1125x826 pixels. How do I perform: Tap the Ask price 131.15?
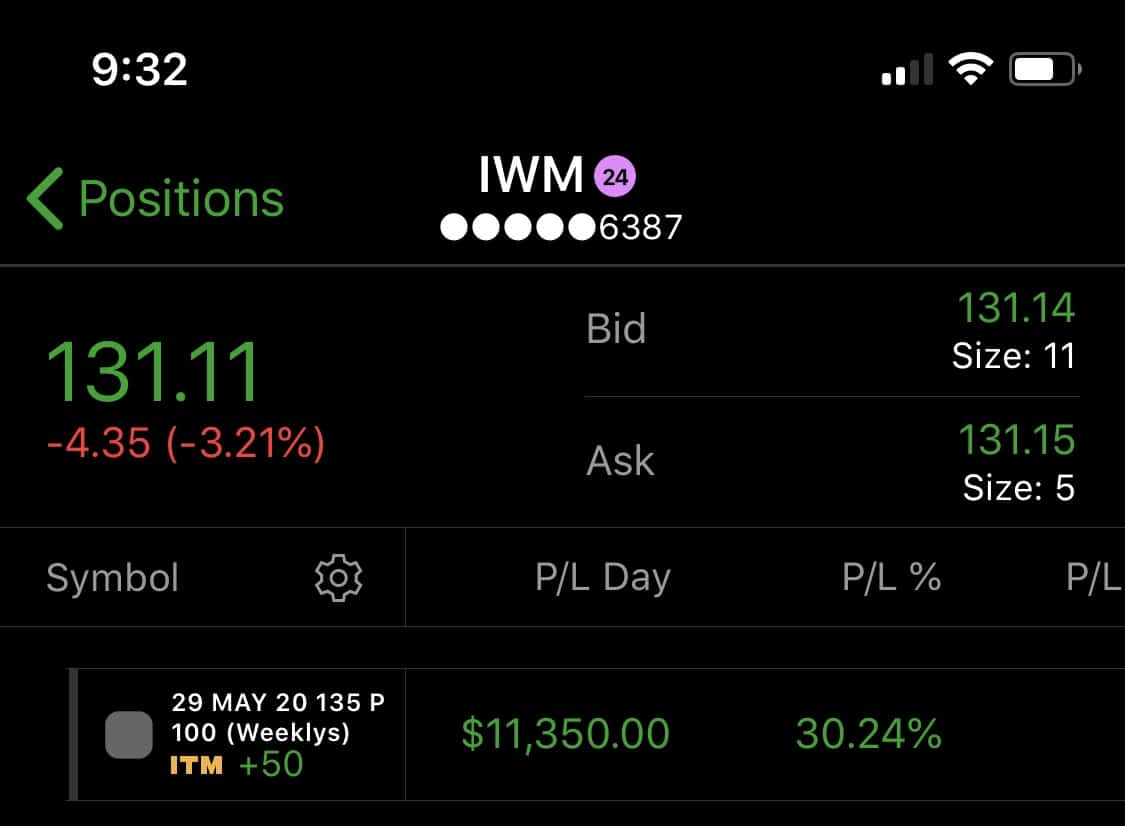click(1017, 439)
